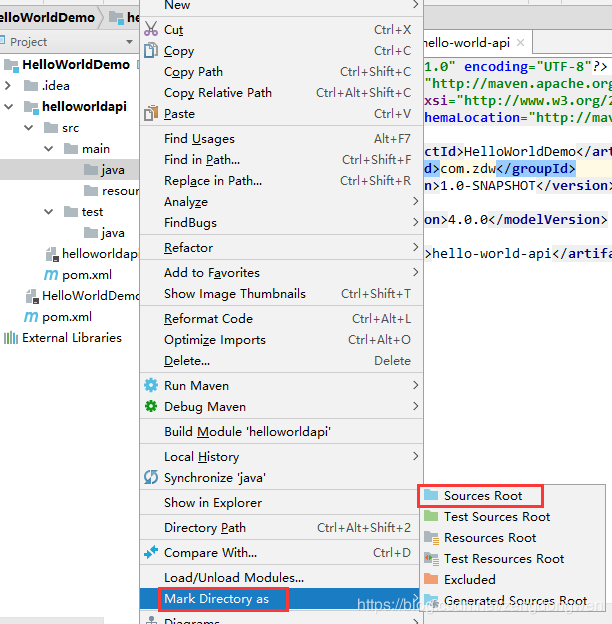Choose Replace in Path... entry
Image resolution: width=612 pixels, height=624 pixels.
click(281, 181)
